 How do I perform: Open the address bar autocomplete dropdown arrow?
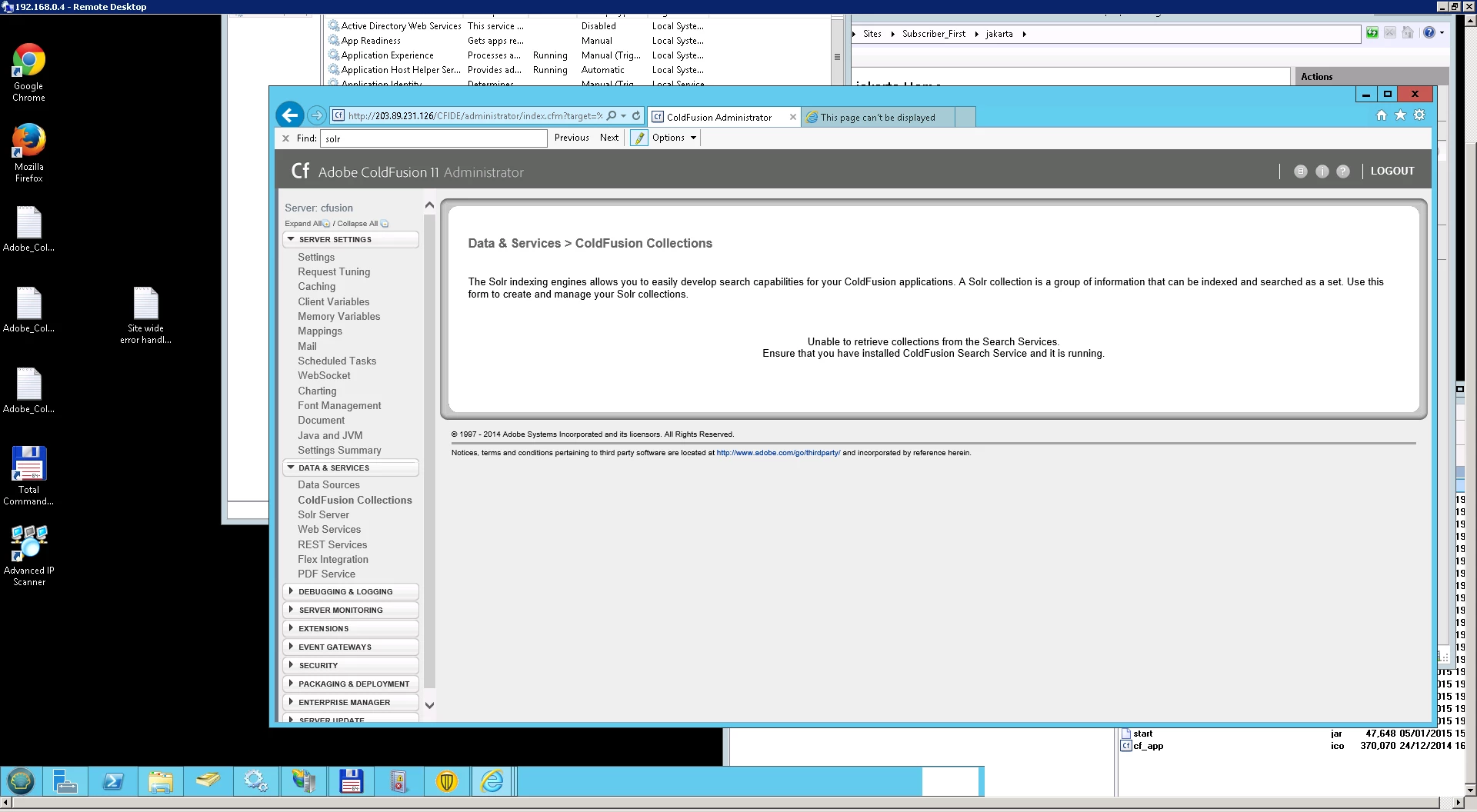click(623, 116)
